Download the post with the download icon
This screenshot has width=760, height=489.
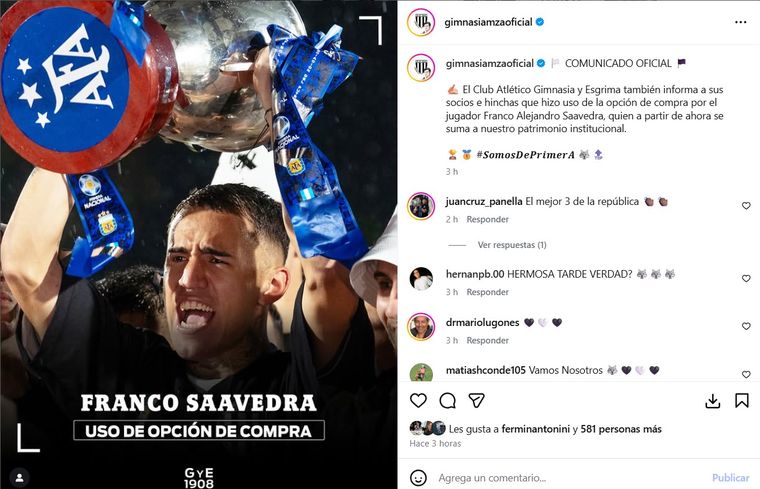click(x=712, y=401)
